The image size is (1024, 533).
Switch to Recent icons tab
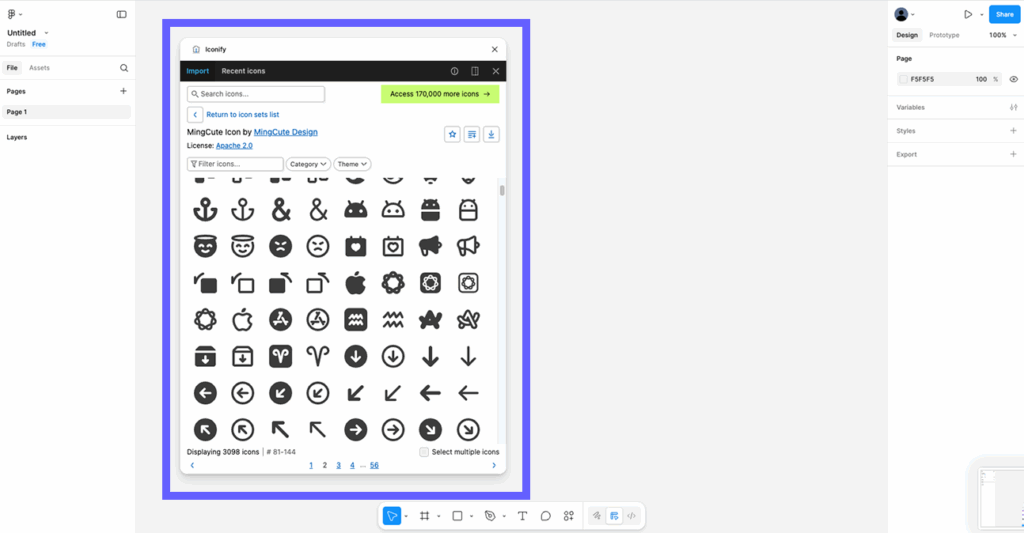pyautogui.click(x=243, y=71)
